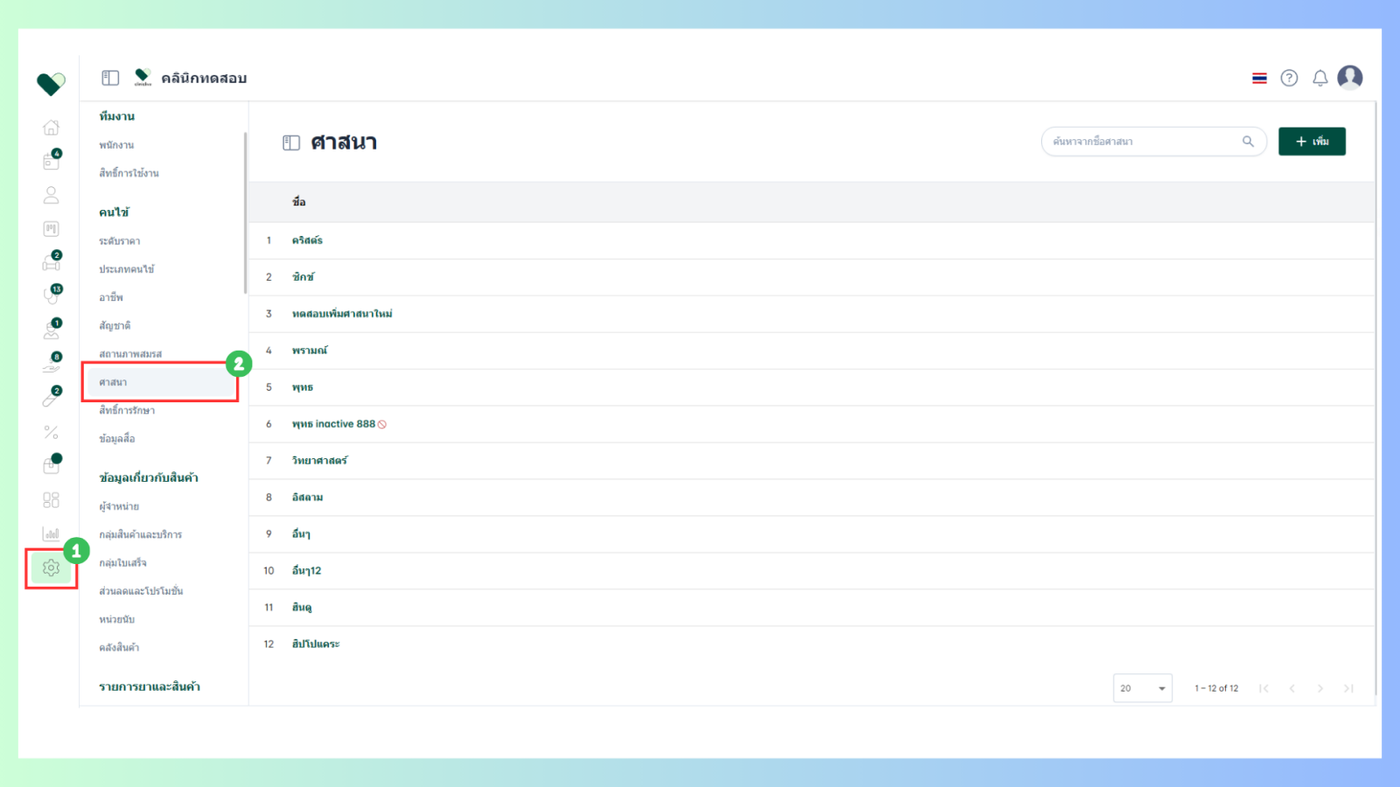Open the notifications bell icon
The width and height of the screenshot is (1400, 787).
(1320, 78)
